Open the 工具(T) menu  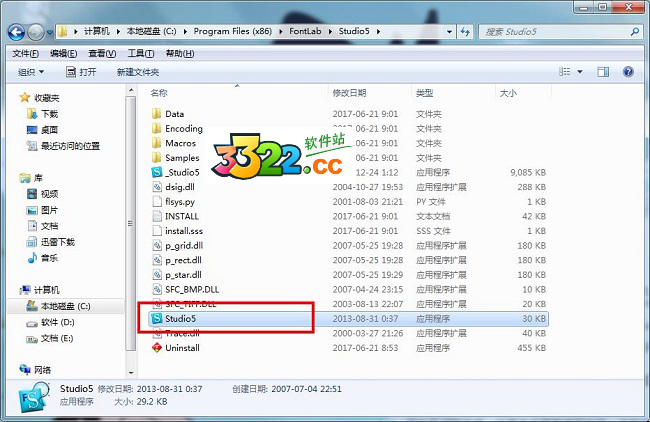(141, 53)
